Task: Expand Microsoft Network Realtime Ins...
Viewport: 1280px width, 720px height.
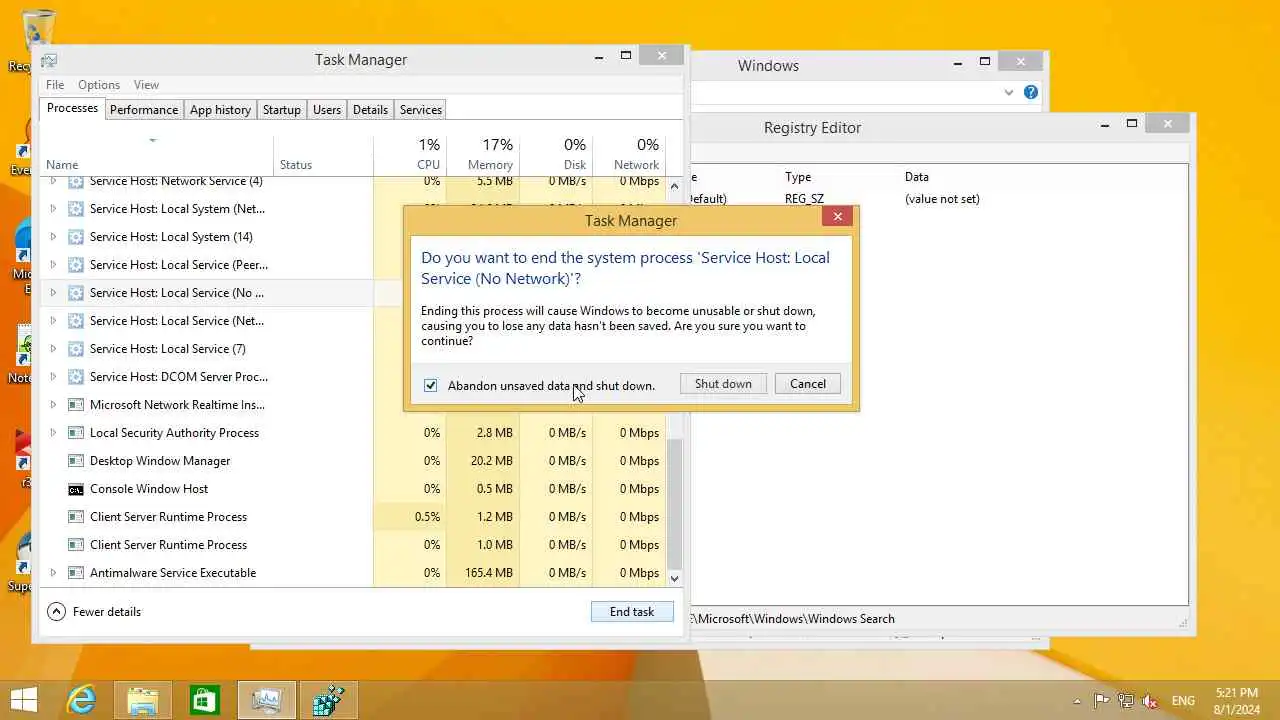Action: [x=53, y=405]
